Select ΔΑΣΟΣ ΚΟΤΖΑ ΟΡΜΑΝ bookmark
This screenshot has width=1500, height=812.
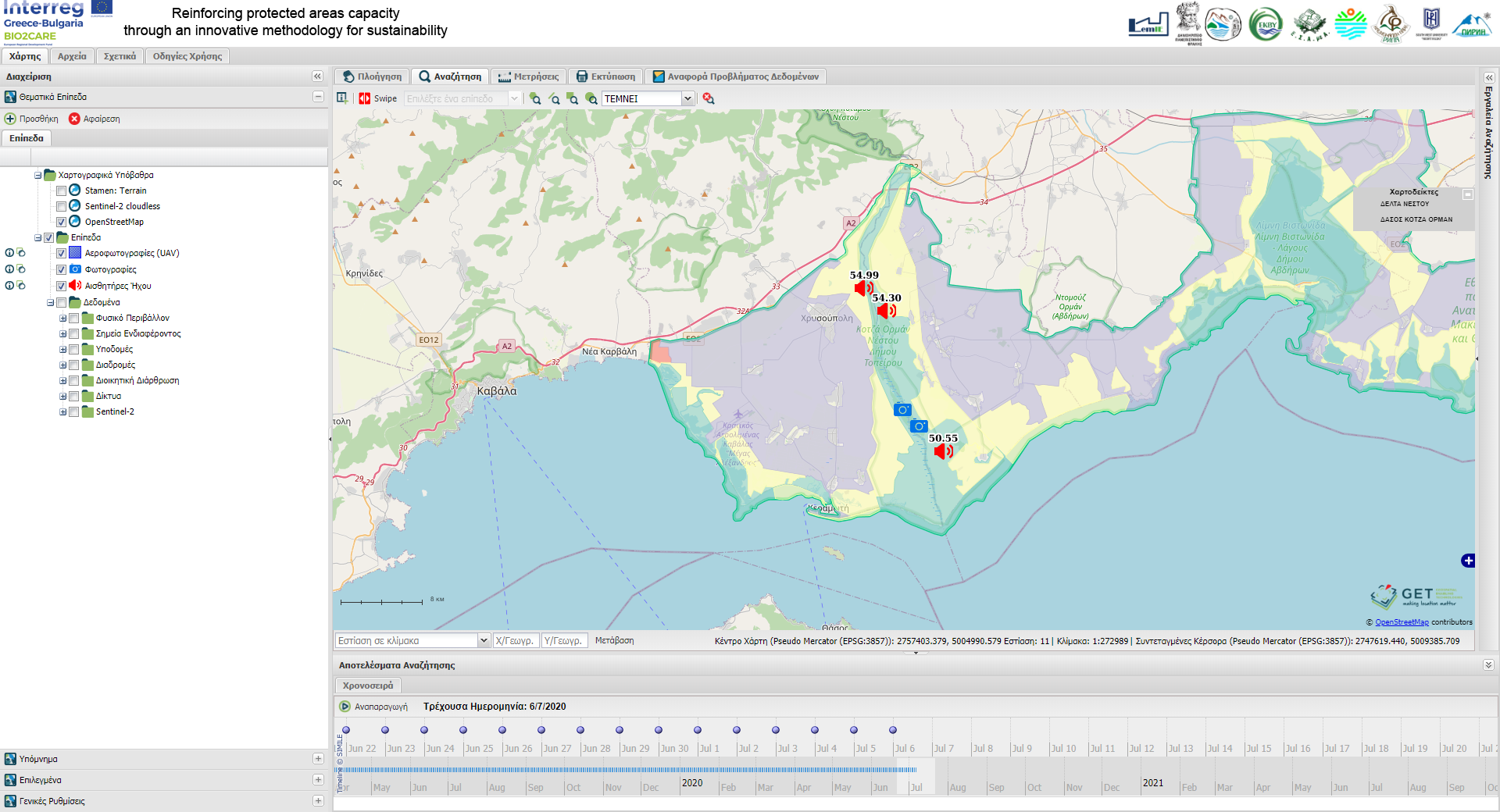pos(1416,219)
